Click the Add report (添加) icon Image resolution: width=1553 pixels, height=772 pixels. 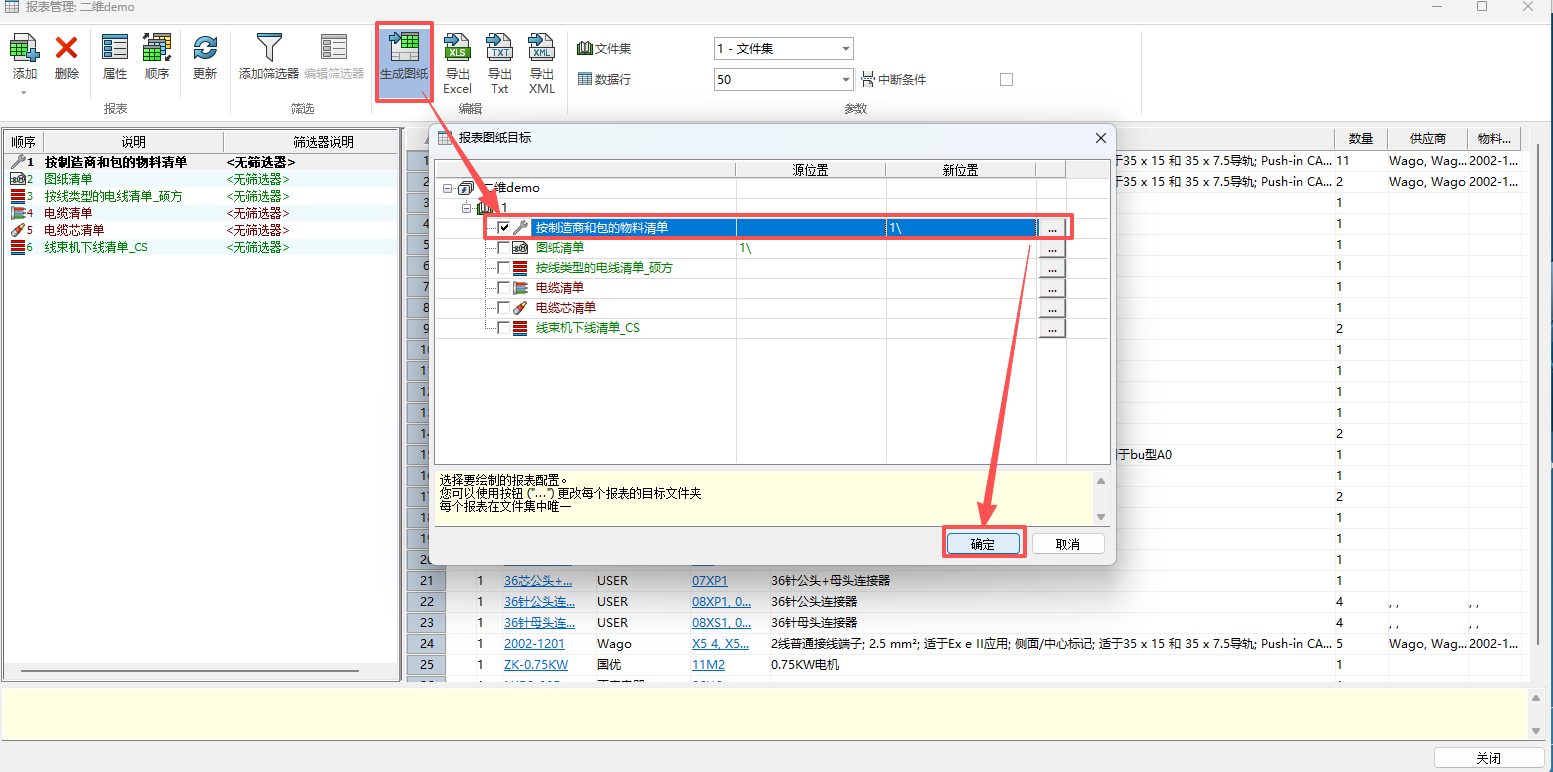pyautogui.click(x=24, y=48)
